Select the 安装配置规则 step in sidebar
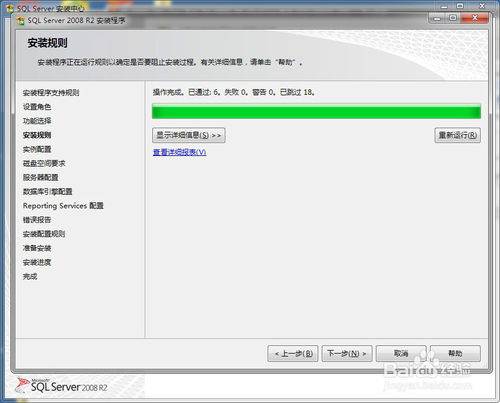This screenshot has width=500, height=403. pos(44,234)
